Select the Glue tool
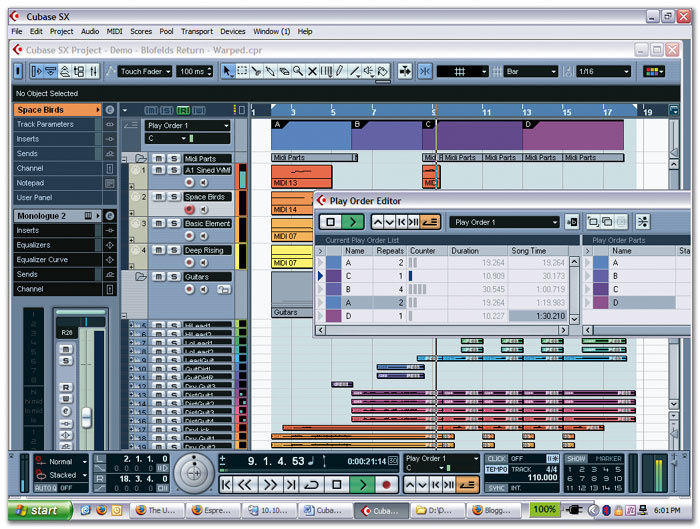This screenshot has height=529, width=700. pos(270,71)
